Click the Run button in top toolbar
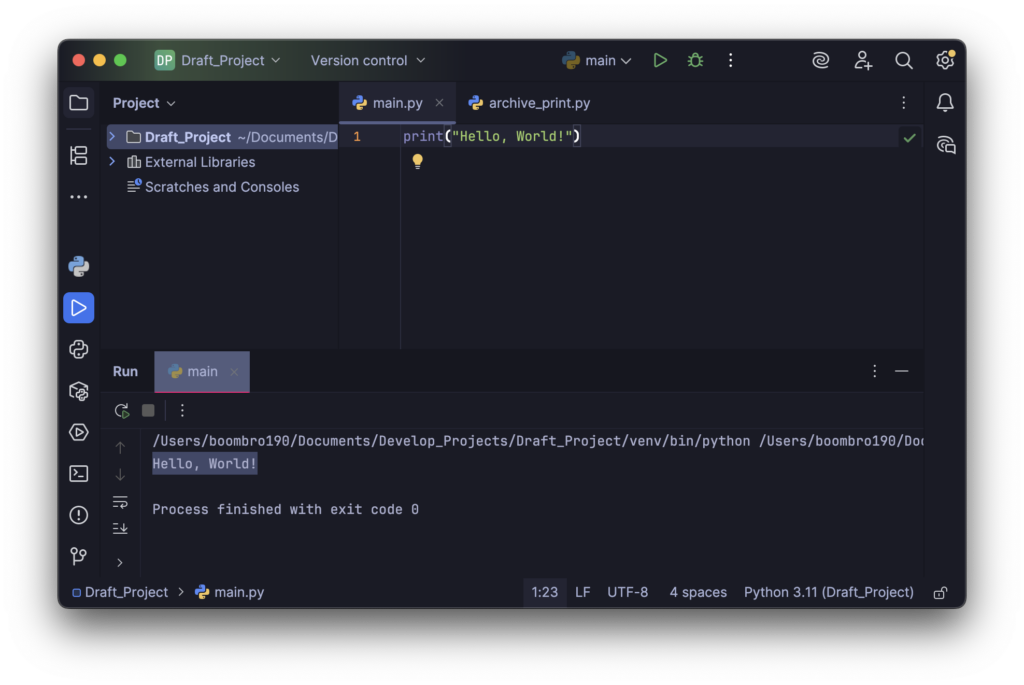The image size is (1024, 685). pyautogui.click(x=660, y=61)
